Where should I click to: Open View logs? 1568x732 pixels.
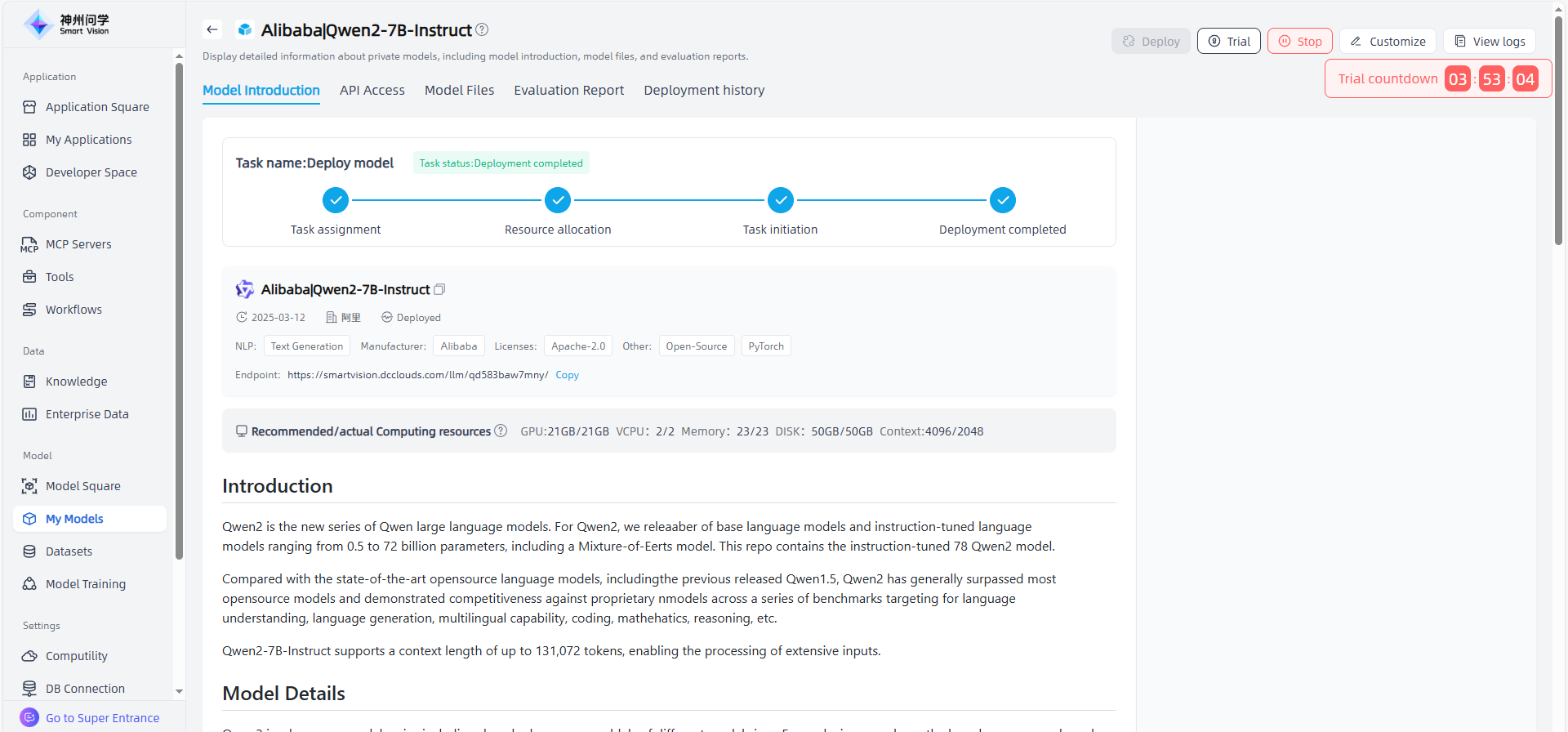click(1490, 41)
